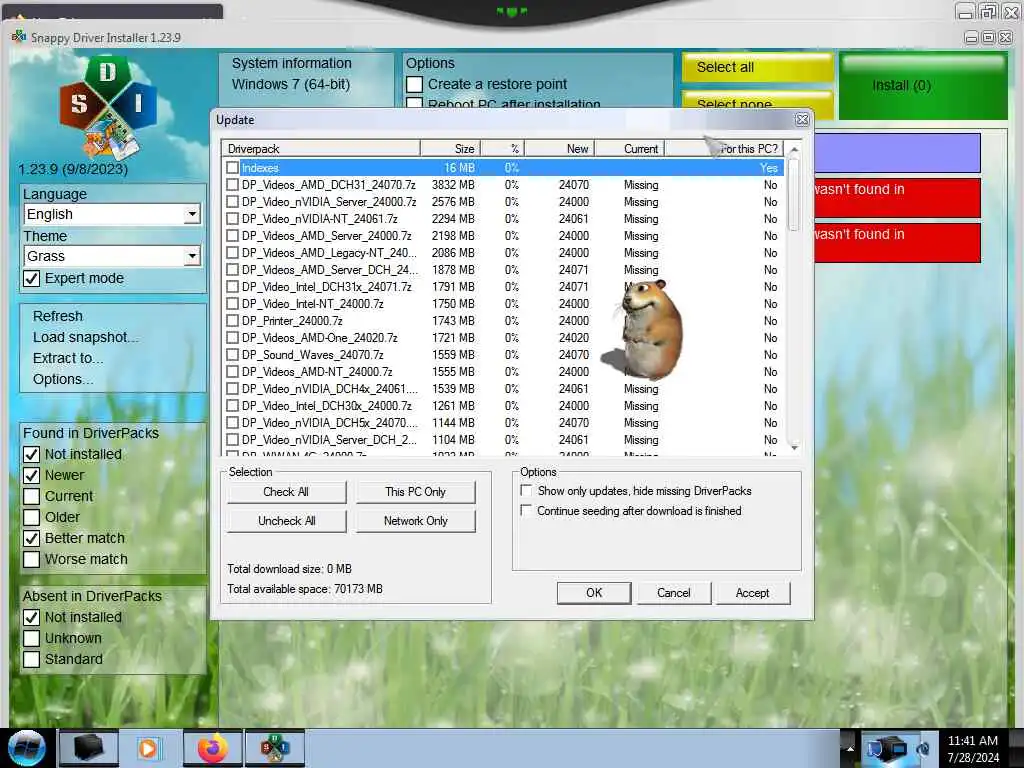Viewport: 1024px width, 768px height.
Task: Open the black folder taskbar icon
Action: [89, 748]
